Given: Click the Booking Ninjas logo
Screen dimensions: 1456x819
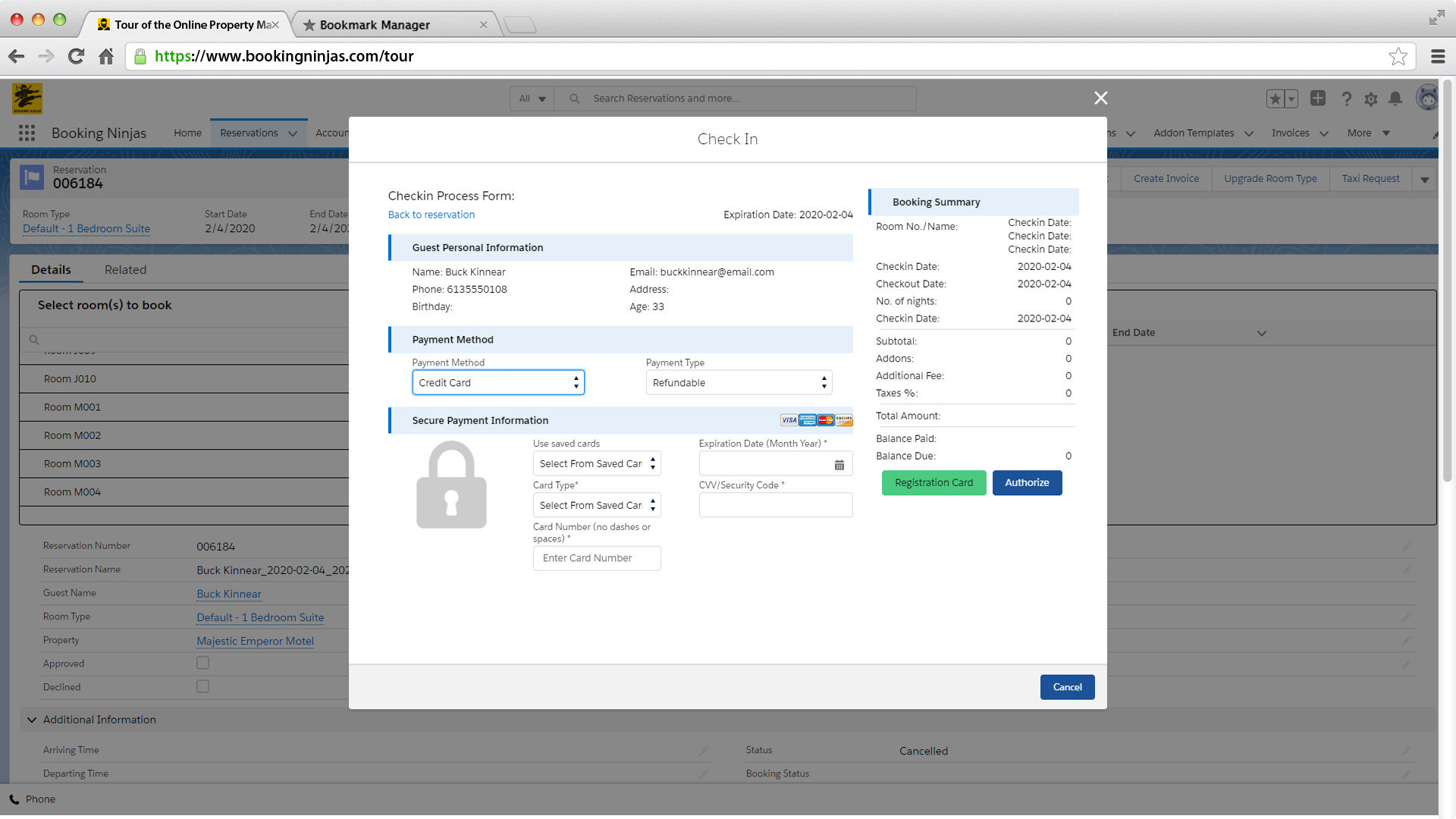Looking at the screenshot, I should click(x=27, y=99).
